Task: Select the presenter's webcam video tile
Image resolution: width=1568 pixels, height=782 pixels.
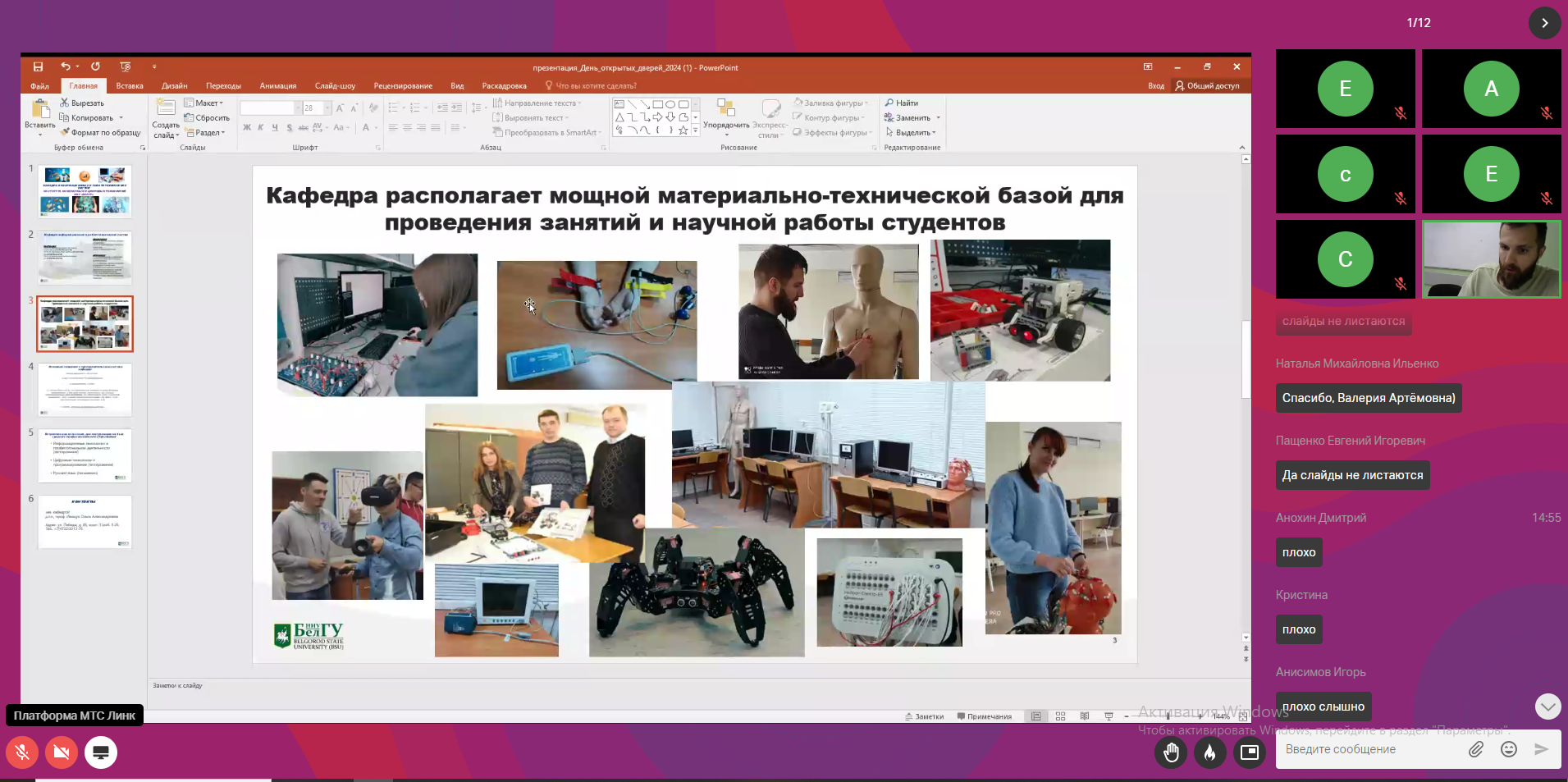Action: coord(1492,259)
